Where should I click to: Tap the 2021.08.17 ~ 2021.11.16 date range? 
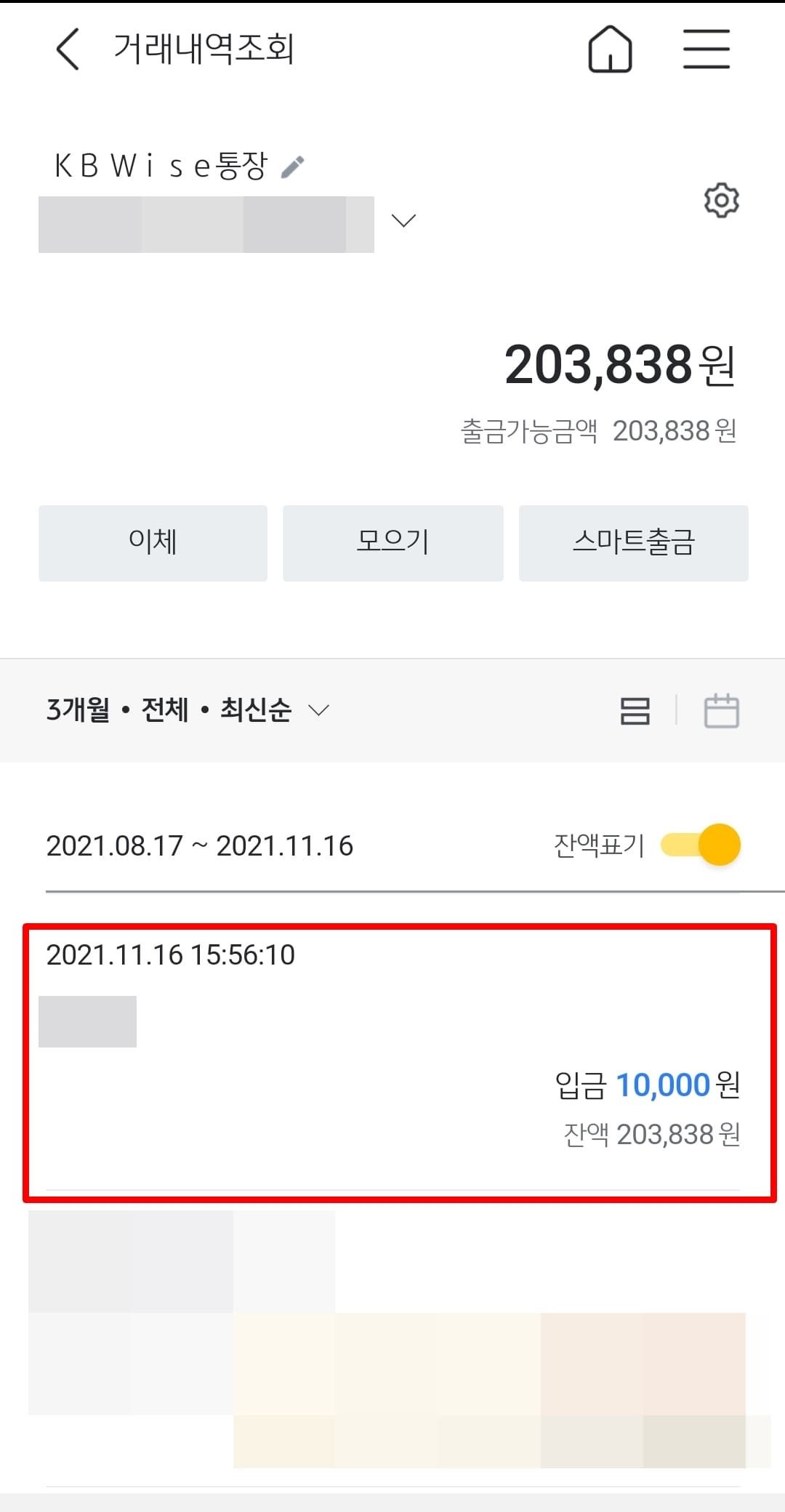[199, 846]
